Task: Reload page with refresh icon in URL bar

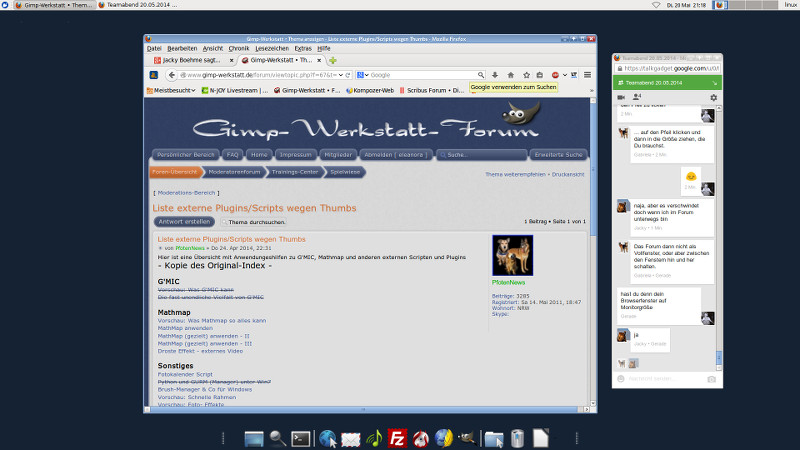Action: (x=348, y=75)
